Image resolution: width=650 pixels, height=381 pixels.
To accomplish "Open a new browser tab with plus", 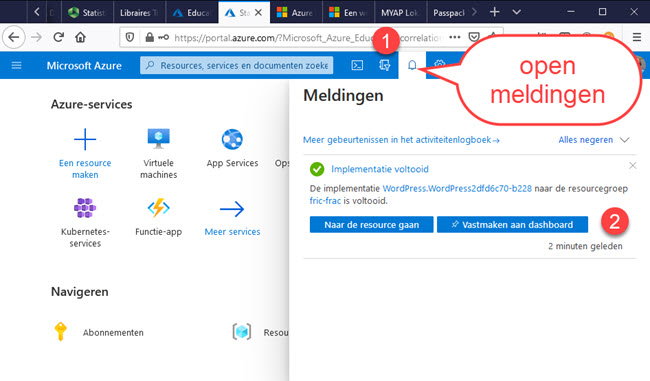I will [494, 12].
